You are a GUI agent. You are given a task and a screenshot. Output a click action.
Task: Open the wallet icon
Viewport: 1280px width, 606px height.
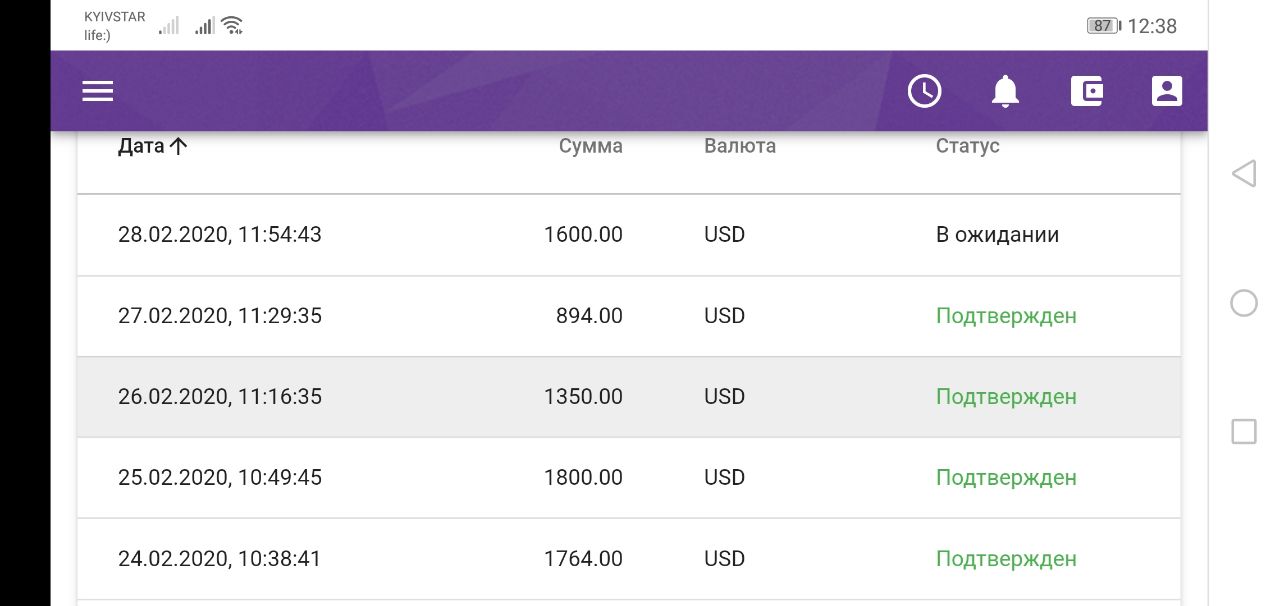coord(1086,91)
